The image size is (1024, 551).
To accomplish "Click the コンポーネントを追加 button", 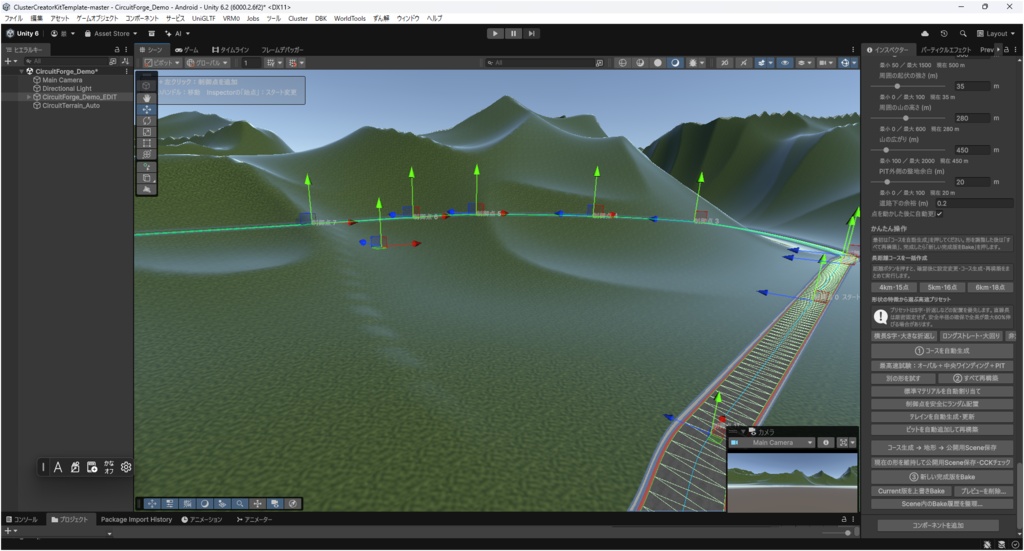I will pos(938,525).
